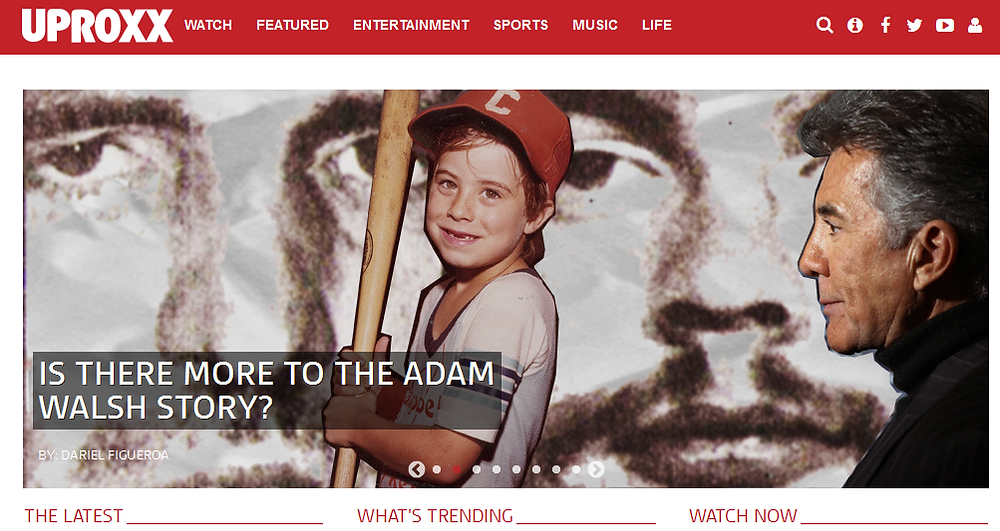Open the Entertainment menu
The width and height of the screenshot is (1000, 531).
[411, 25]
